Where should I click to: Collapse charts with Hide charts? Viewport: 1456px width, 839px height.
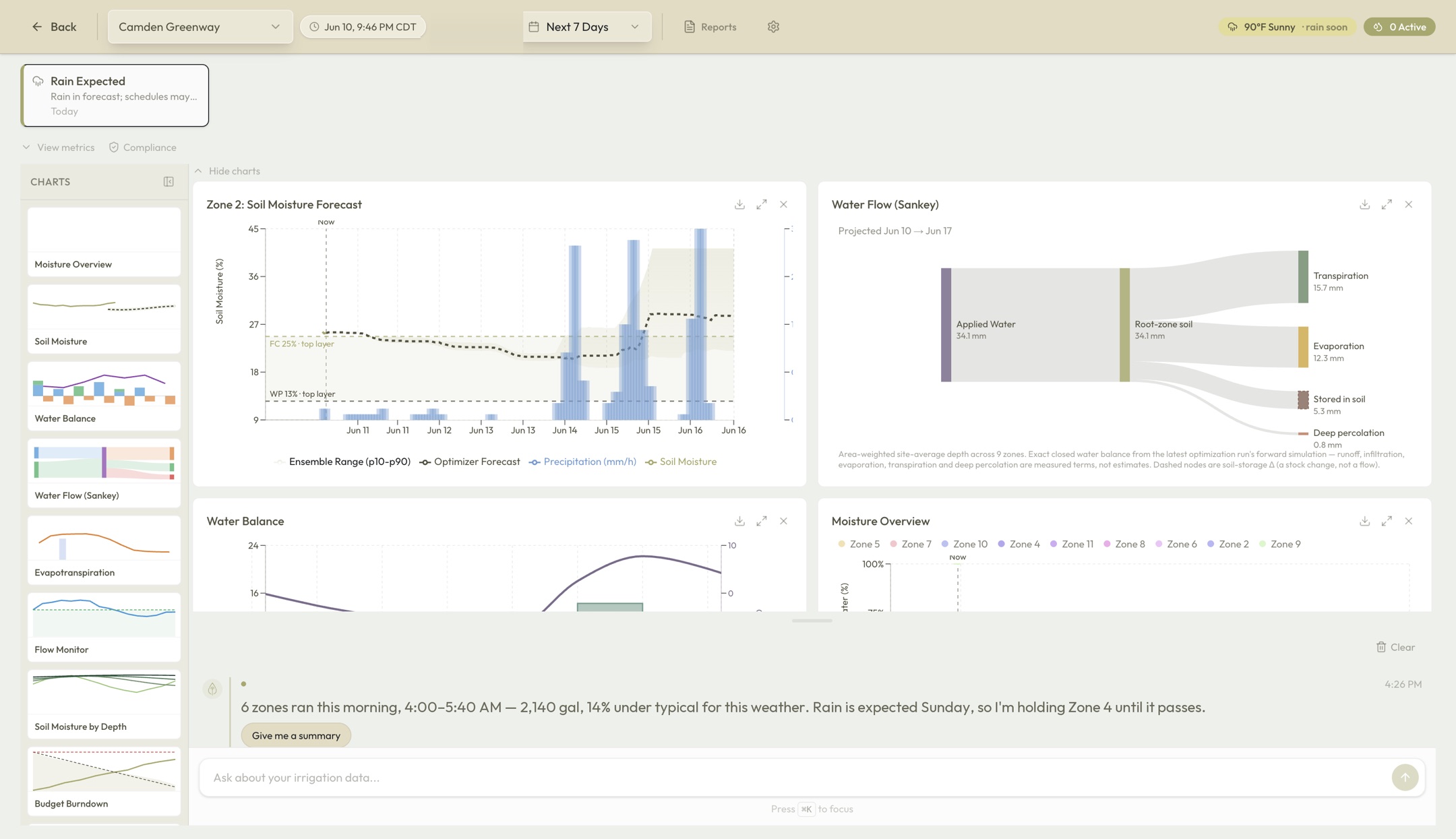(227, 171)
